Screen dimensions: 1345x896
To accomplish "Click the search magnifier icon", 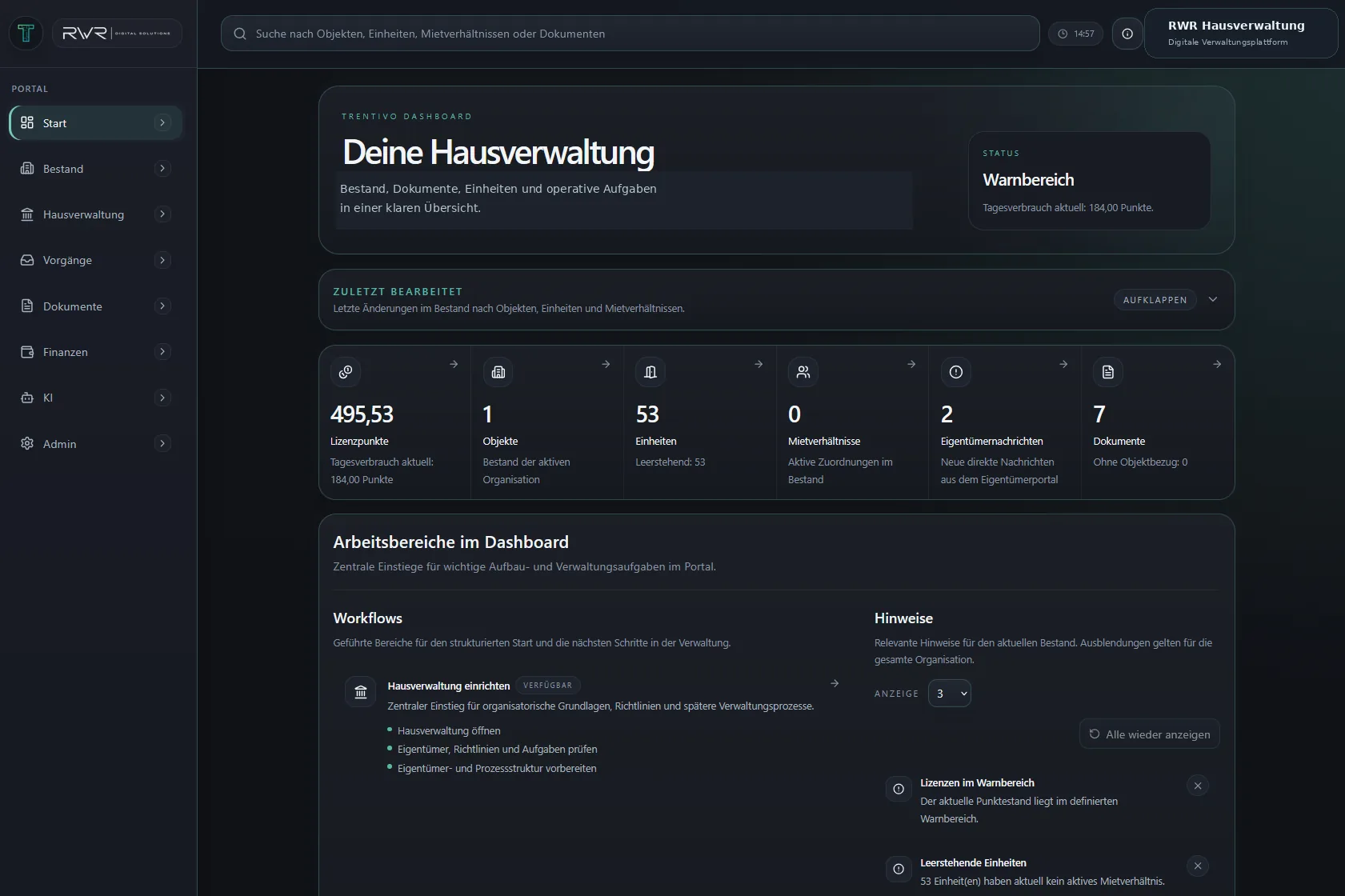I will 239,34.
